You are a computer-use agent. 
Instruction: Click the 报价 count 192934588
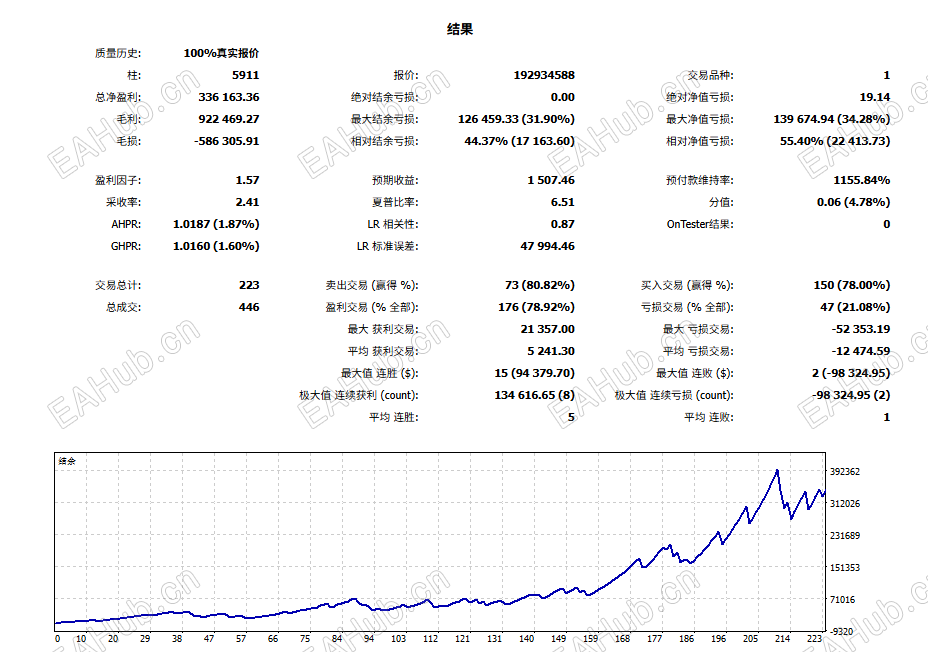tap(544, 75)
